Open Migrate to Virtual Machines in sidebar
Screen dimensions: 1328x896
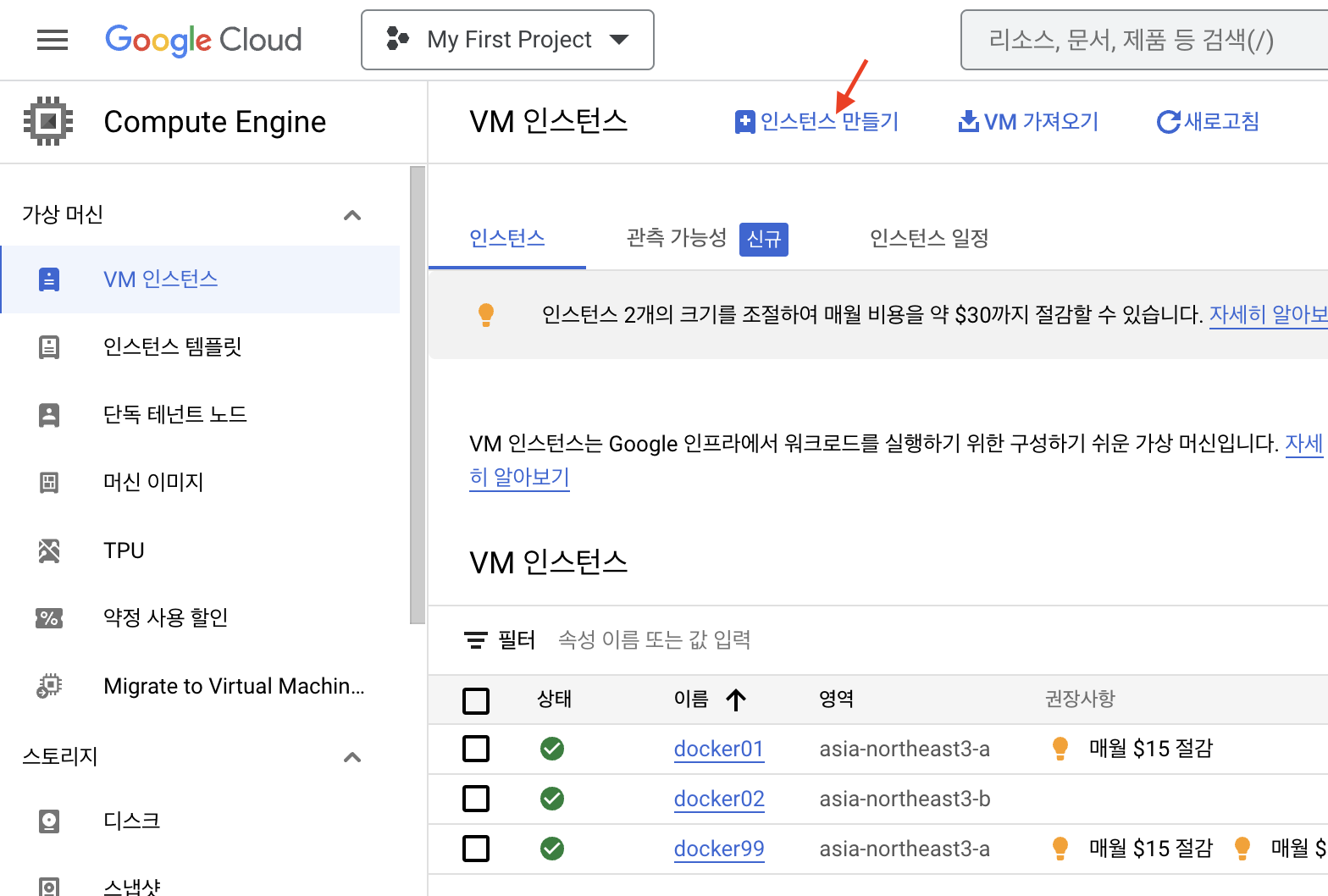(201, 686)
